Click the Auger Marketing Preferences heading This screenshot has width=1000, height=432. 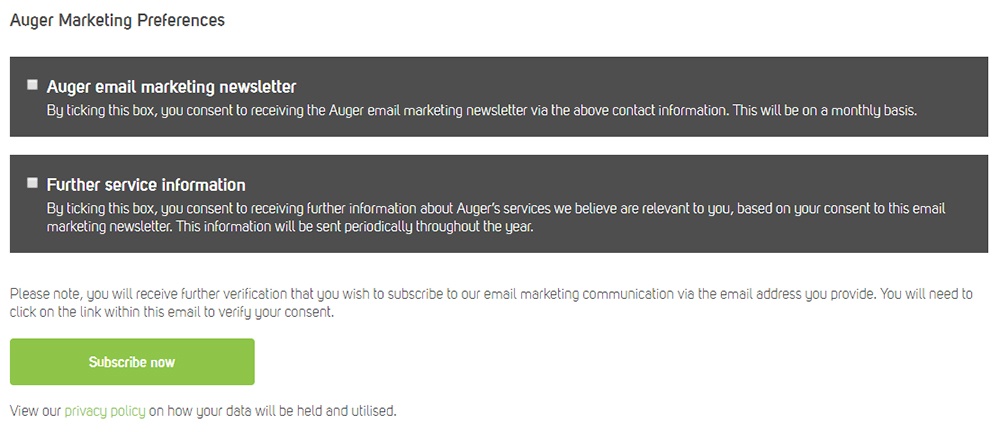(117, 20)
